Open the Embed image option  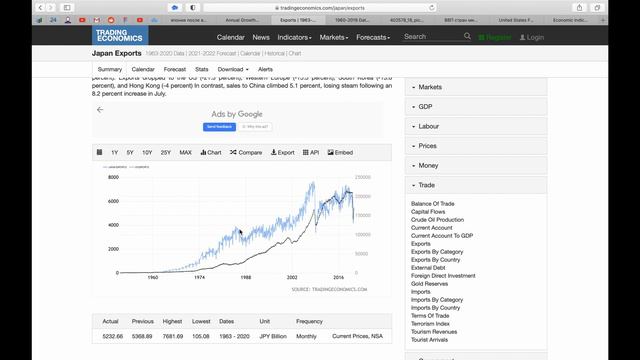point(340,152)
